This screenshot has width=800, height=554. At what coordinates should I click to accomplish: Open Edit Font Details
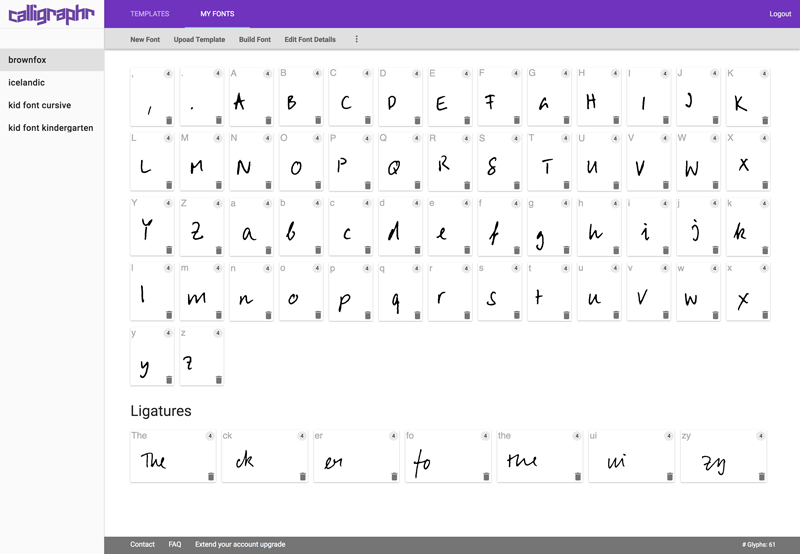[x=310, y=40]
